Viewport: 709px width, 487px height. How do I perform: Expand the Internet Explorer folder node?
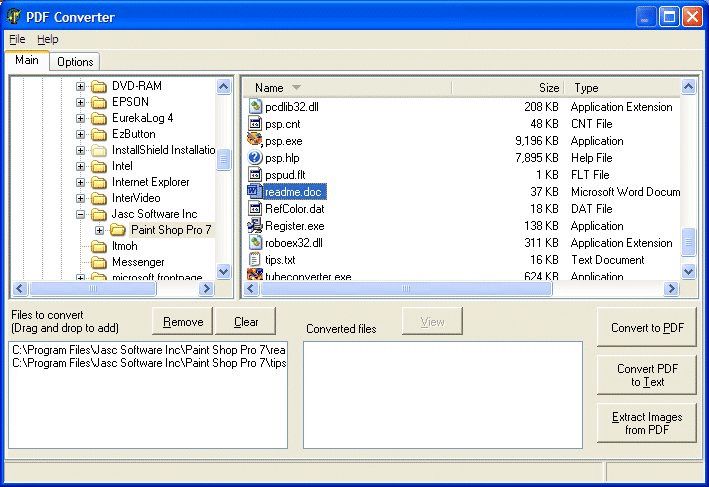[x=81, y=182]
